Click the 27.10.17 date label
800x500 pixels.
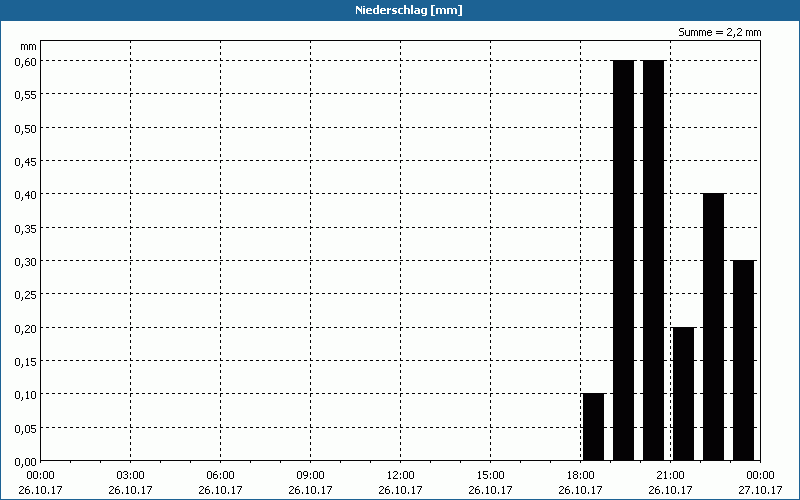(760, 490)
